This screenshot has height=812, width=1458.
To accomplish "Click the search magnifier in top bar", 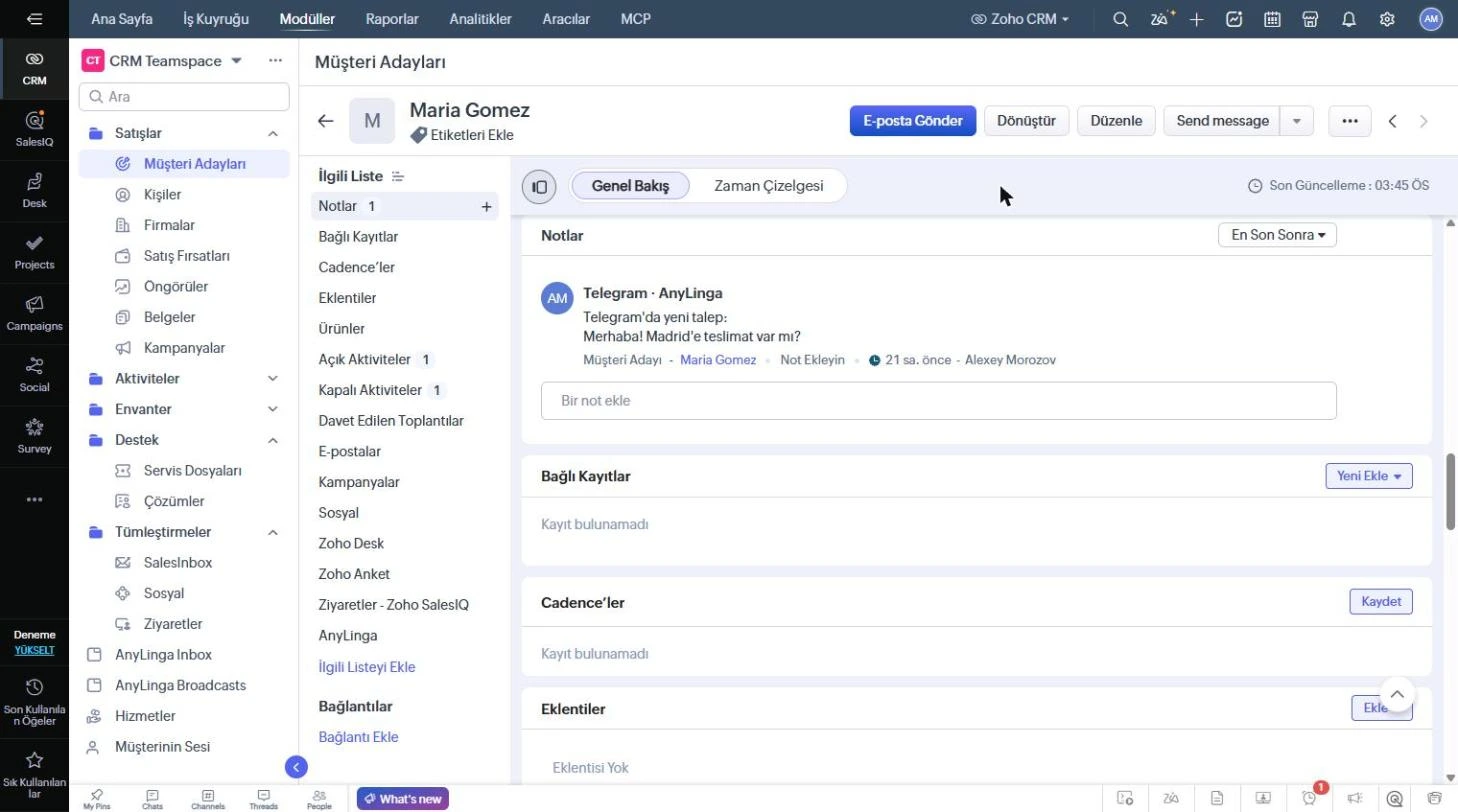I will coord(1121,19).
